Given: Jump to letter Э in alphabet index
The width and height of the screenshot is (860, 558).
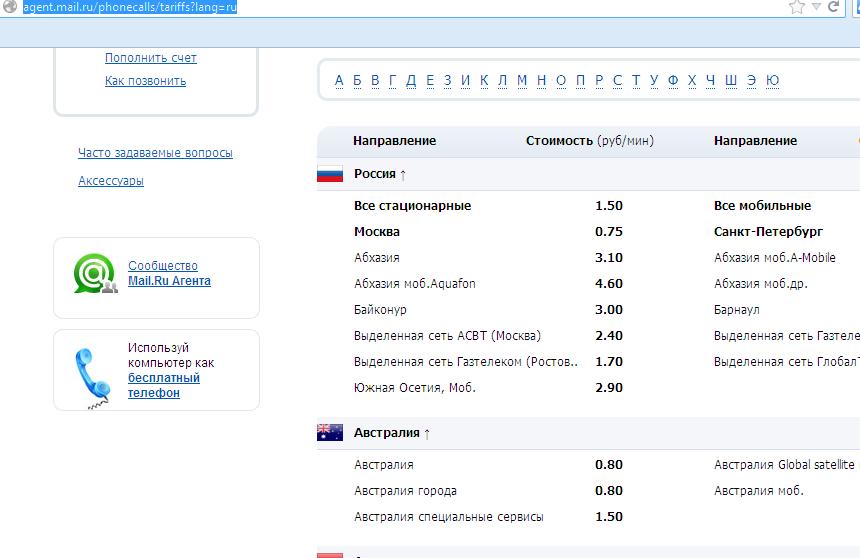Looking at the screenshot, I should 751,80.
